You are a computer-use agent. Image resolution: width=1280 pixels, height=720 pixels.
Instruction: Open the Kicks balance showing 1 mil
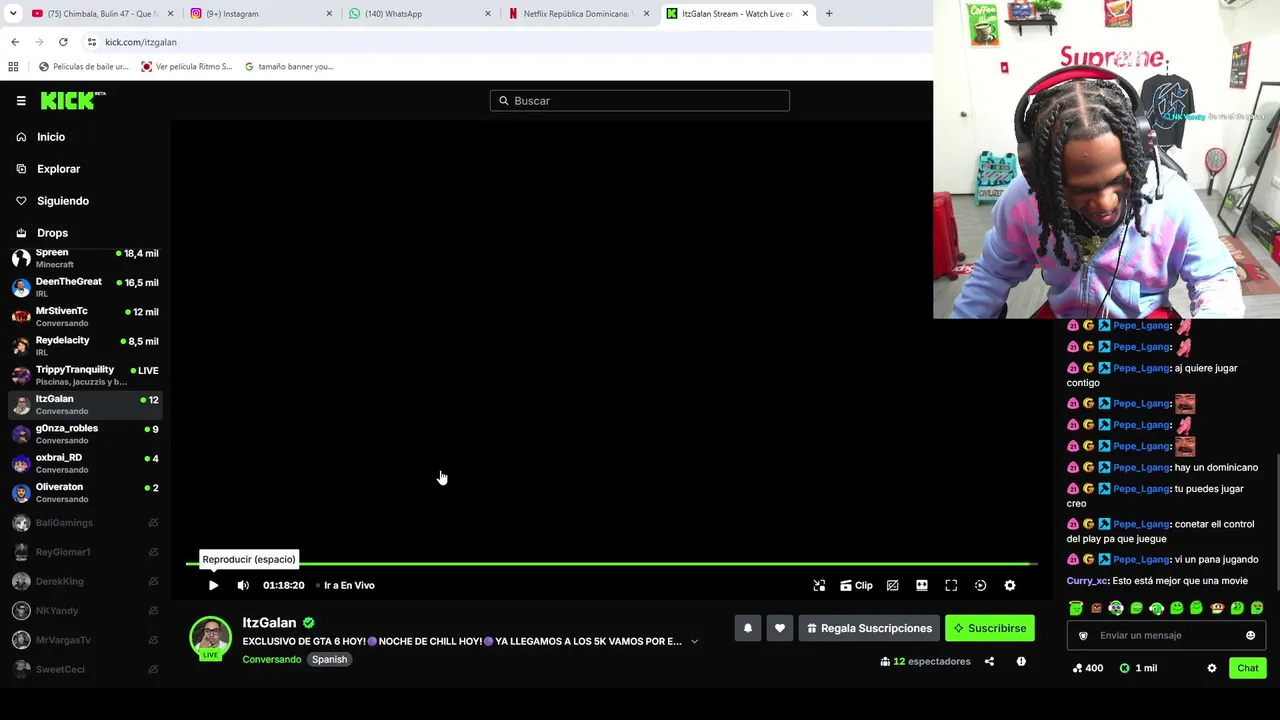click(1138, 668)
